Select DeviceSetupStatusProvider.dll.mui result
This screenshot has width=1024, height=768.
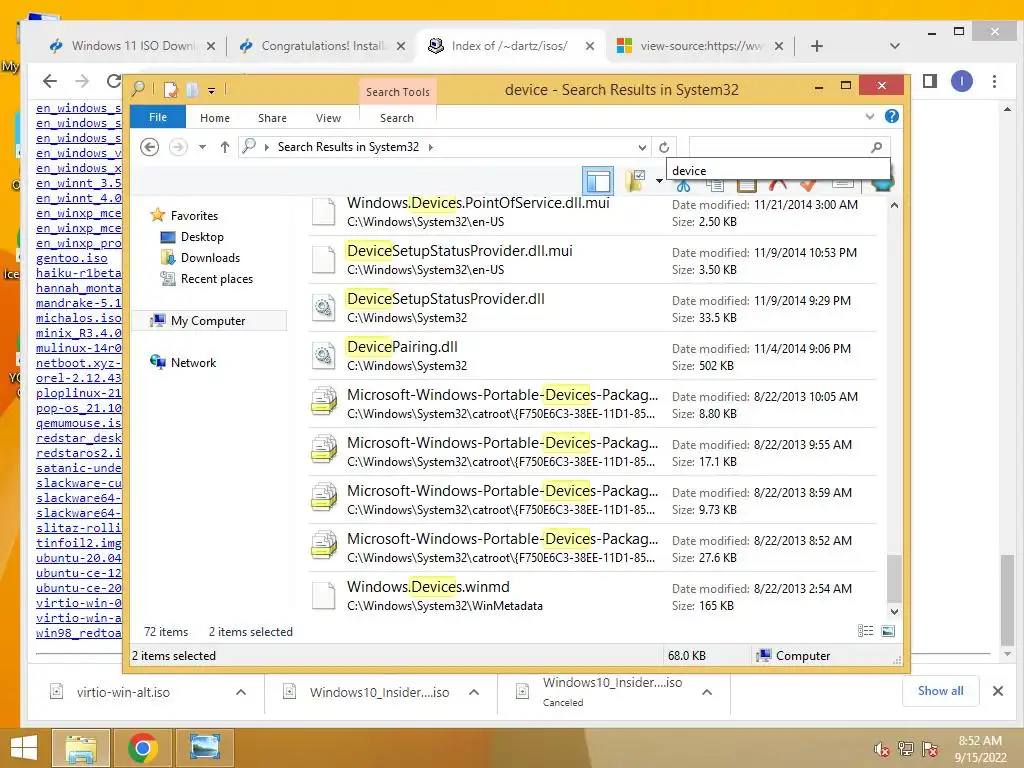[x=592, y=260]
